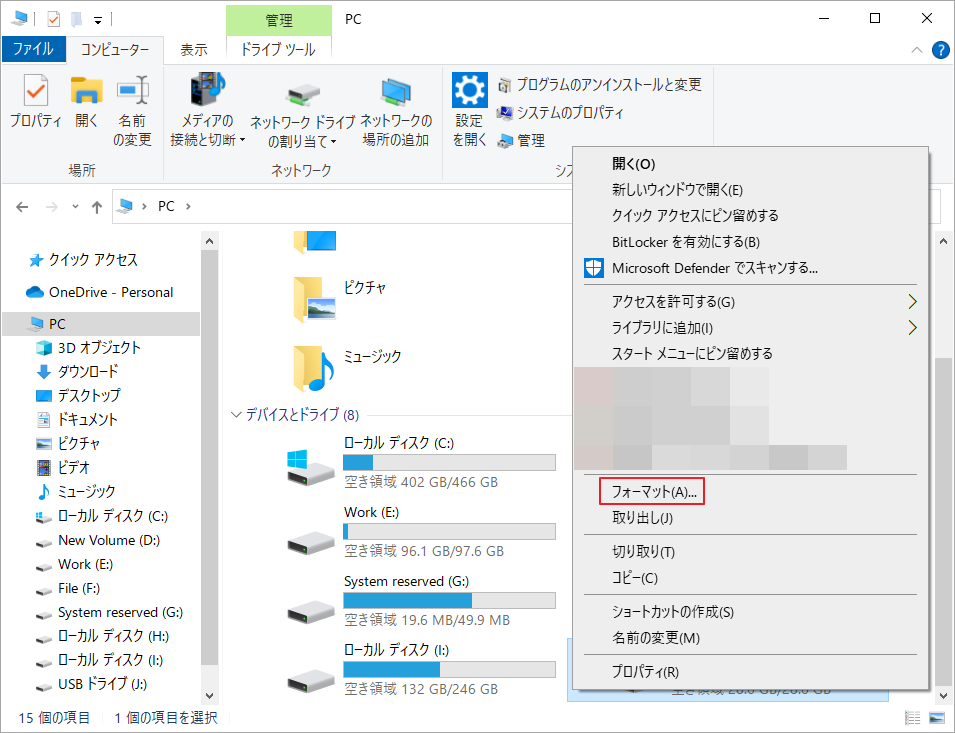The height and width of the screenshot is (733, 955).
Task: Click PC in the address bar
Action: (x=166, y=206)
